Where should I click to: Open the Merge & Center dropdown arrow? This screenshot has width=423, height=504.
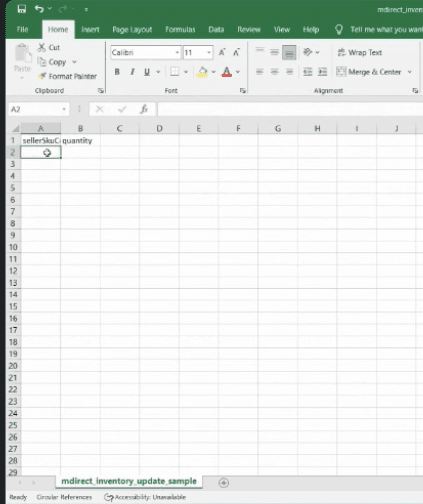pyautogui.click(x=410, y=72)
